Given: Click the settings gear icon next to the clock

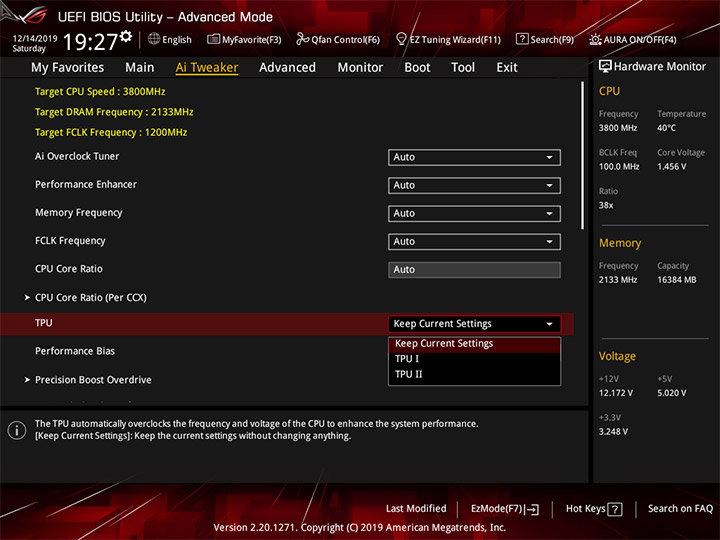Looking at the screenshot, I should coord(126,36).
